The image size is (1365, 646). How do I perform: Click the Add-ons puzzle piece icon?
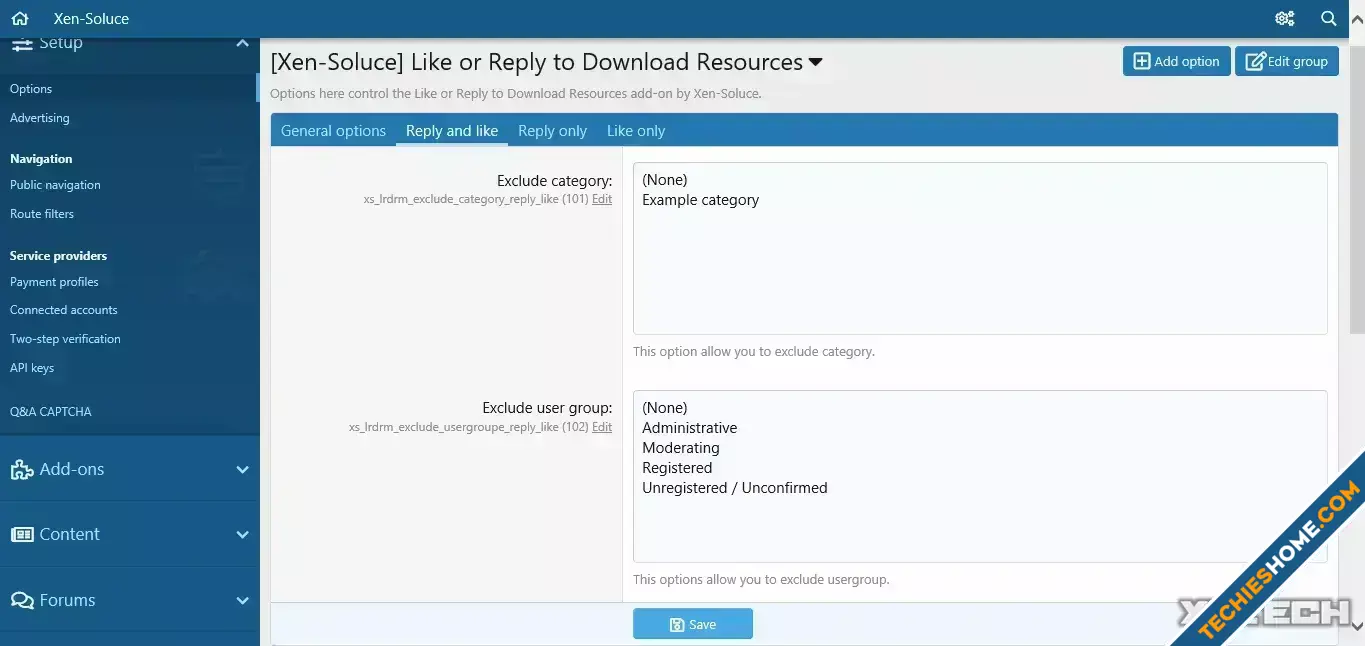(x=22, y=469)
